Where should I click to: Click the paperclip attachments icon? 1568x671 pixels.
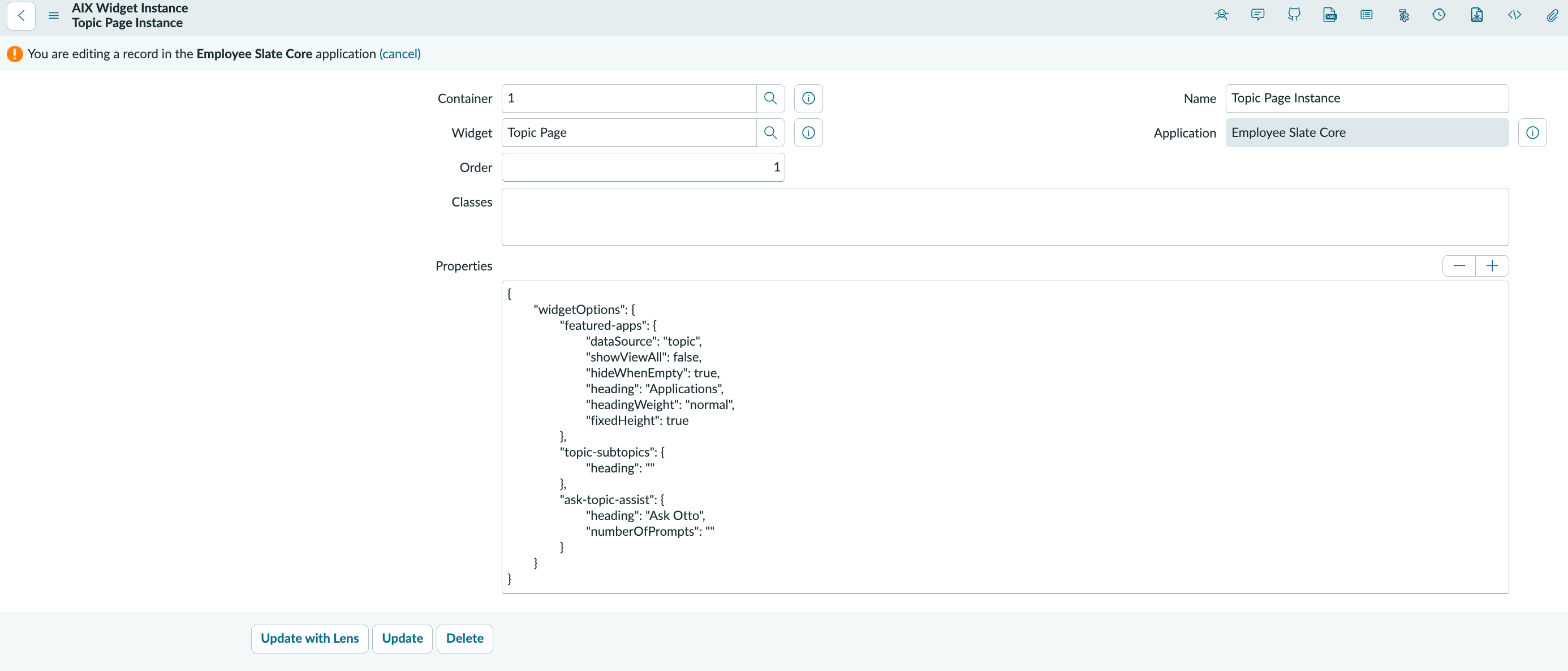1552,15
